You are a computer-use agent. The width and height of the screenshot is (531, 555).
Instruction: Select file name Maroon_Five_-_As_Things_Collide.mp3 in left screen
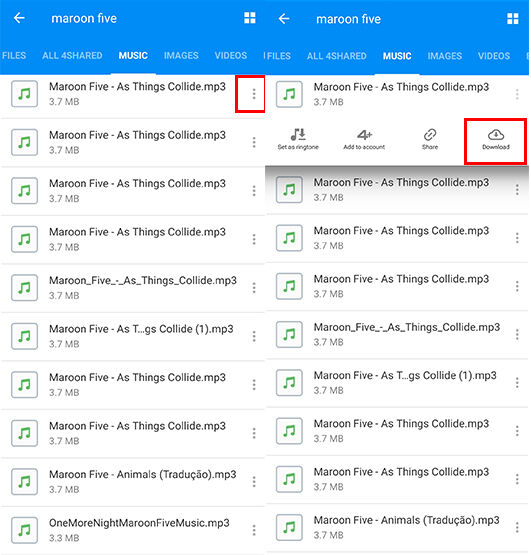(x=143, y=280)
